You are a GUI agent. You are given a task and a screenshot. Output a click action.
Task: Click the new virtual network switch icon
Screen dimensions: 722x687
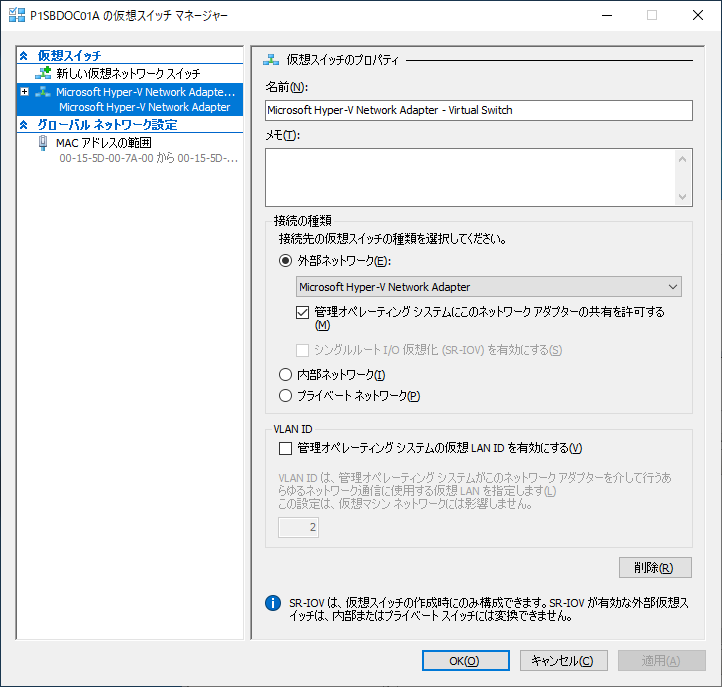tap(43, 73)
